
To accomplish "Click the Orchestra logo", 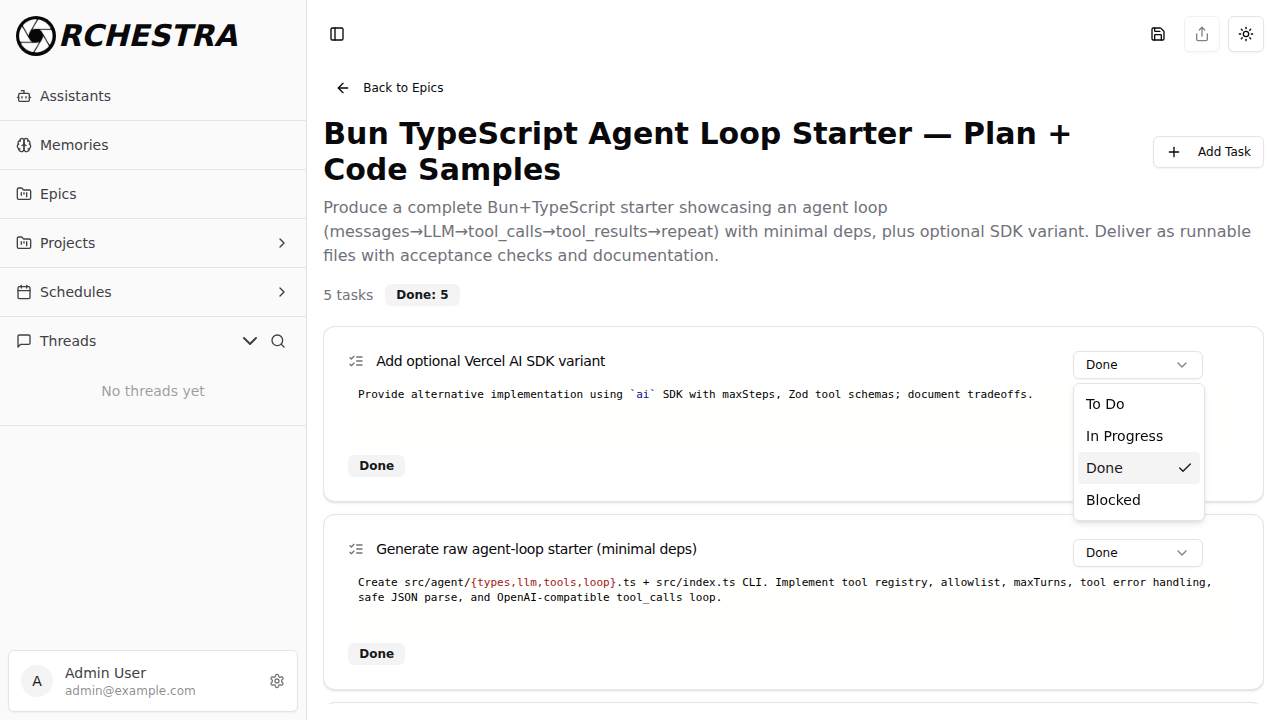I will (x=127, y=36).
